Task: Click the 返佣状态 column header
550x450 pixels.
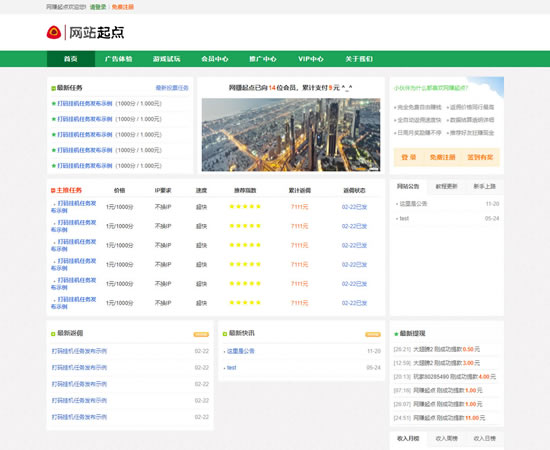Action: [354, 190]
